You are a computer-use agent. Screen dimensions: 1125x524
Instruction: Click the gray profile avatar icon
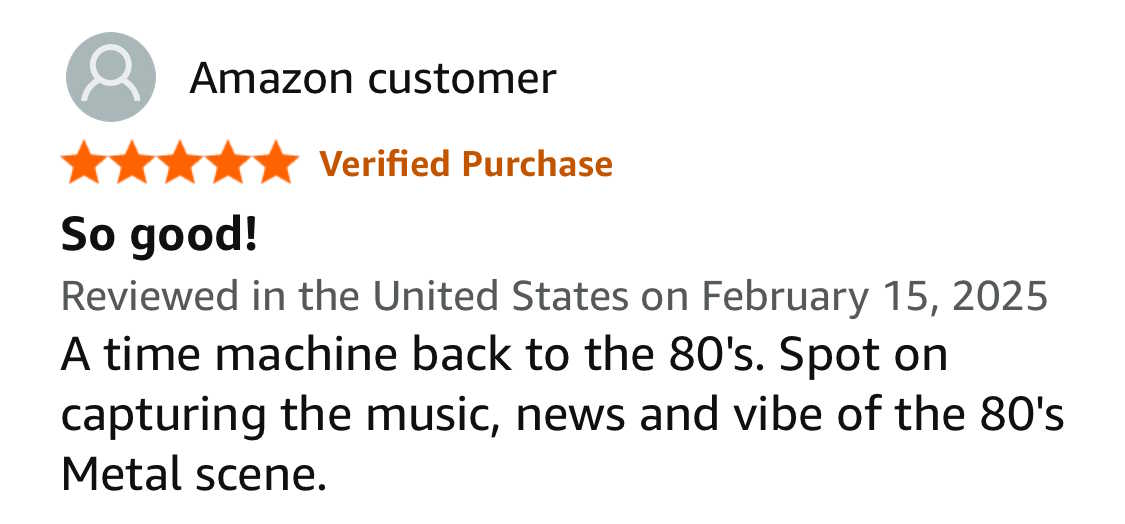click(110, 77)
